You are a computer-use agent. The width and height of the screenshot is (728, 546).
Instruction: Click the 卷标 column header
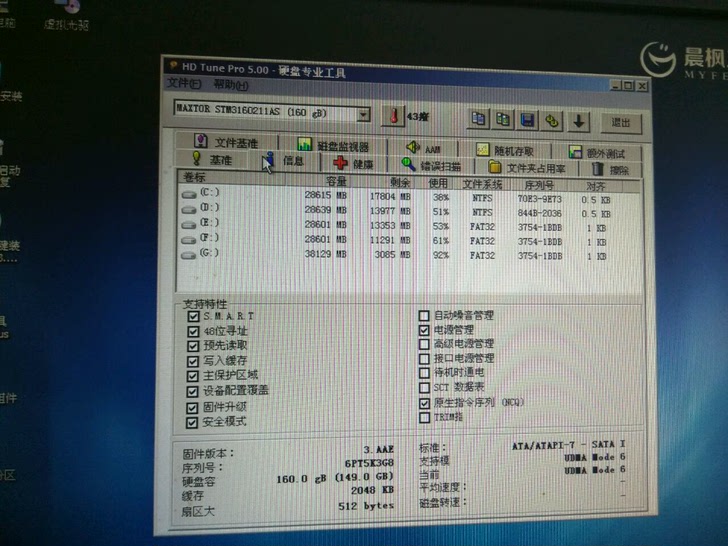coord(234,178)
